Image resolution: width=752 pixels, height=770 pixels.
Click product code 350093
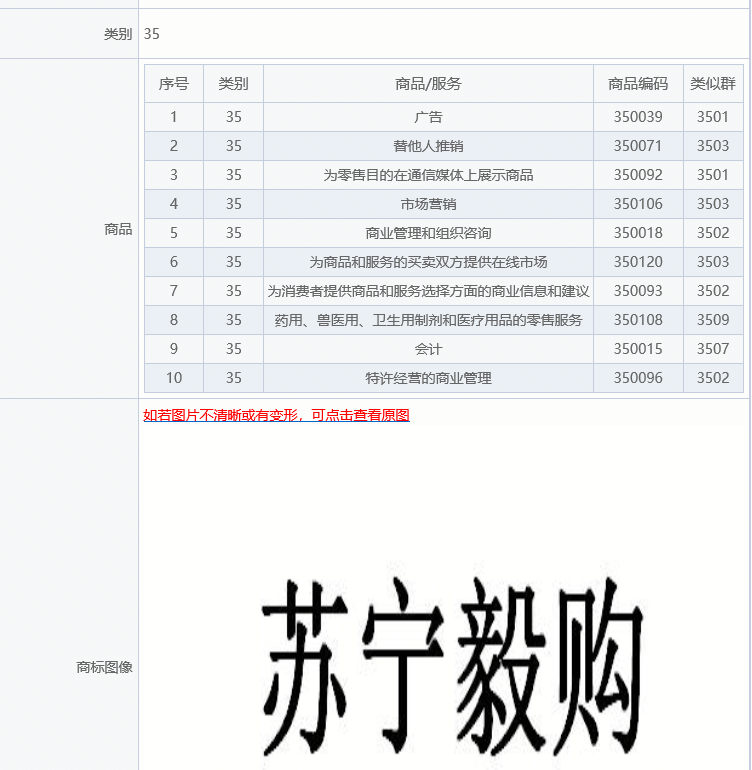click(x=638, y=291)
